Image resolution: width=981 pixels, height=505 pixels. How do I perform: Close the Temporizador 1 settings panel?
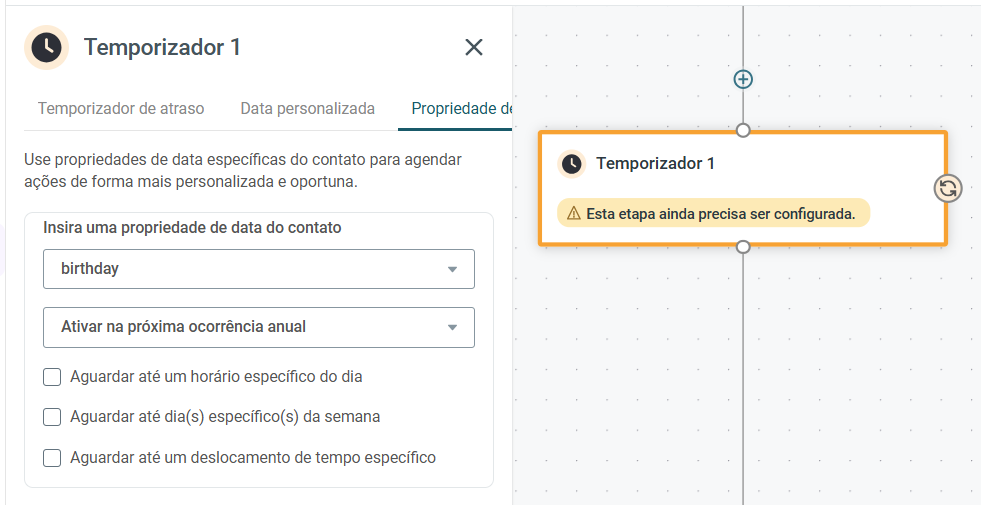(x=474, y=47)
